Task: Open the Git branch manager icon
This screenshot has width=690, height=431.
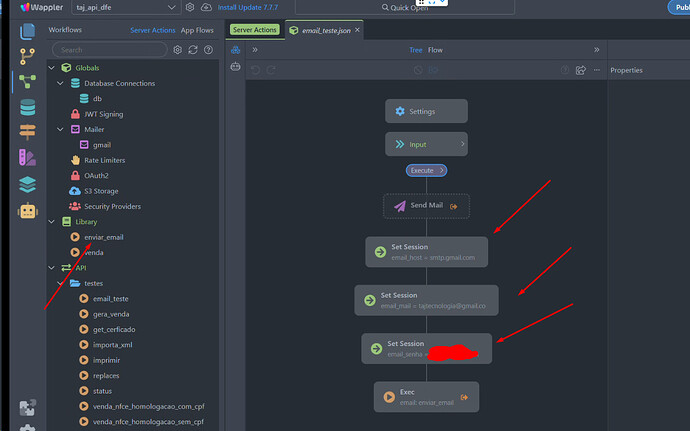Action: tap(26, 56)
